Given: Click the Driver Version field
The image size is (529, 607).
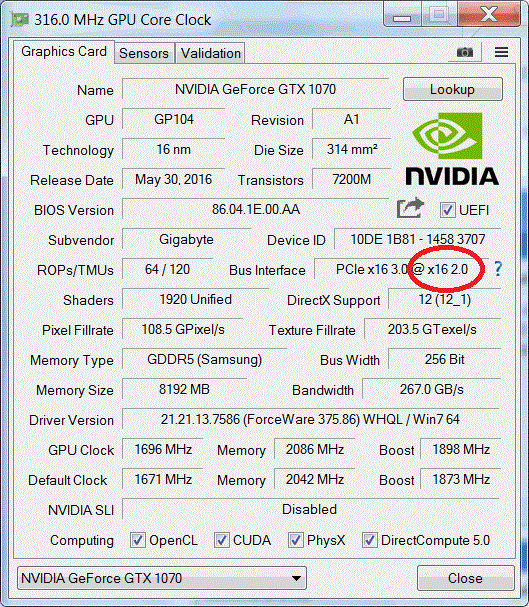Looking at the screenshot, I should (311, 419).
